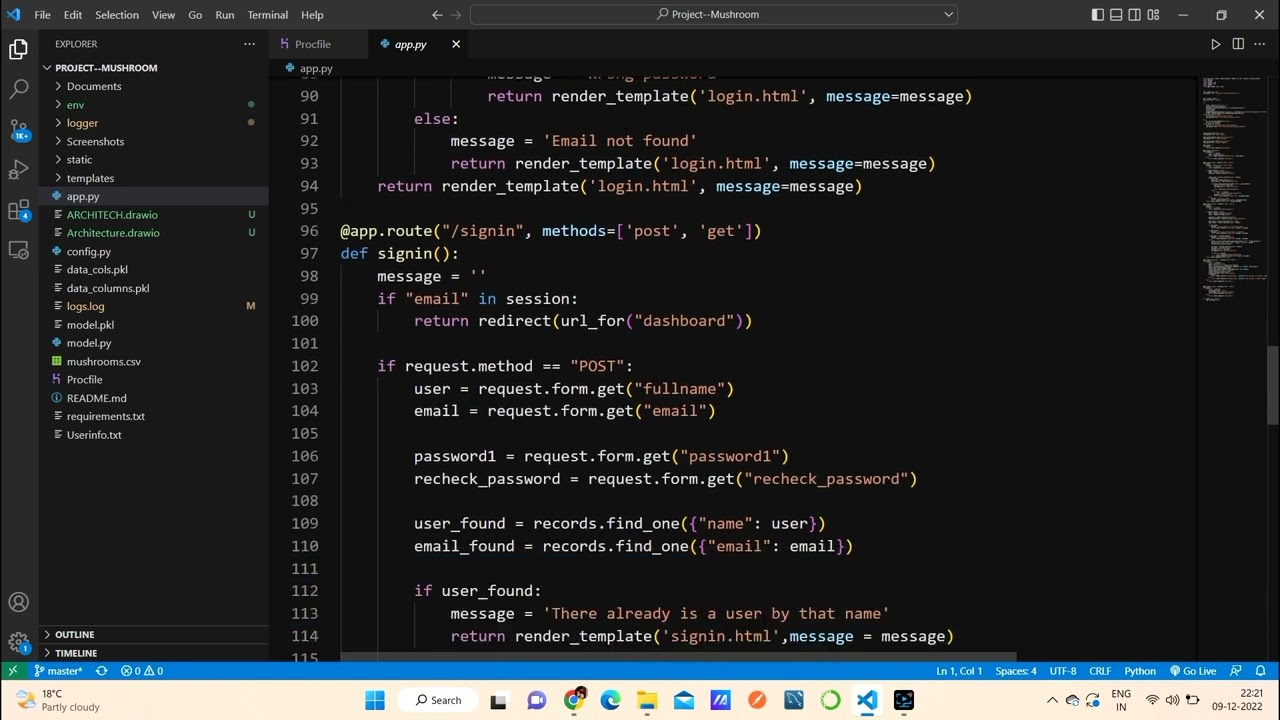Screen dimensions: 1280x720
Task: Open the Selection menu
Action: coord(117,15)
